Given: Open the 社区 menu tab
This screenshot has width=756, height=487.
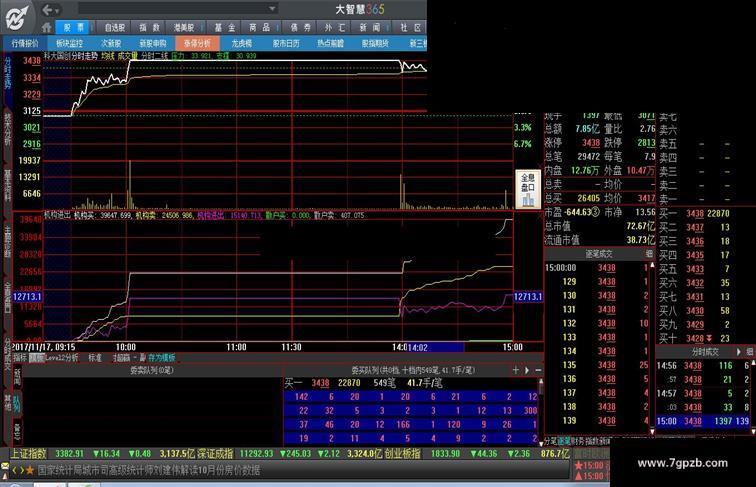Looking at the screenshot, I should click(410, 27).
